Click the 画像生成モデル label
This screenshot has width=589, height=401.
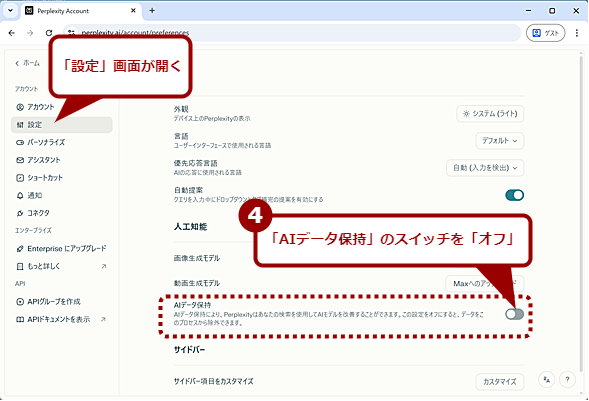[196, 258]
